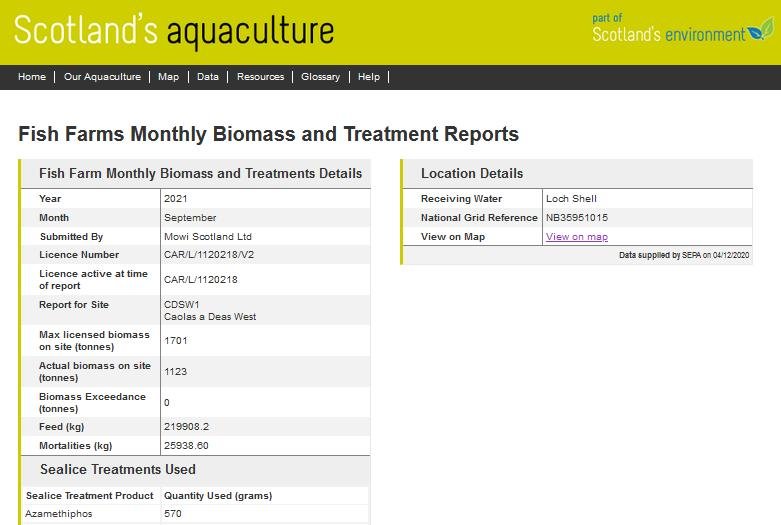The height and width of the screenshot is (525, 781).
Task: Open the Scotland's environment logo link
Action: (x=682, y=29)
